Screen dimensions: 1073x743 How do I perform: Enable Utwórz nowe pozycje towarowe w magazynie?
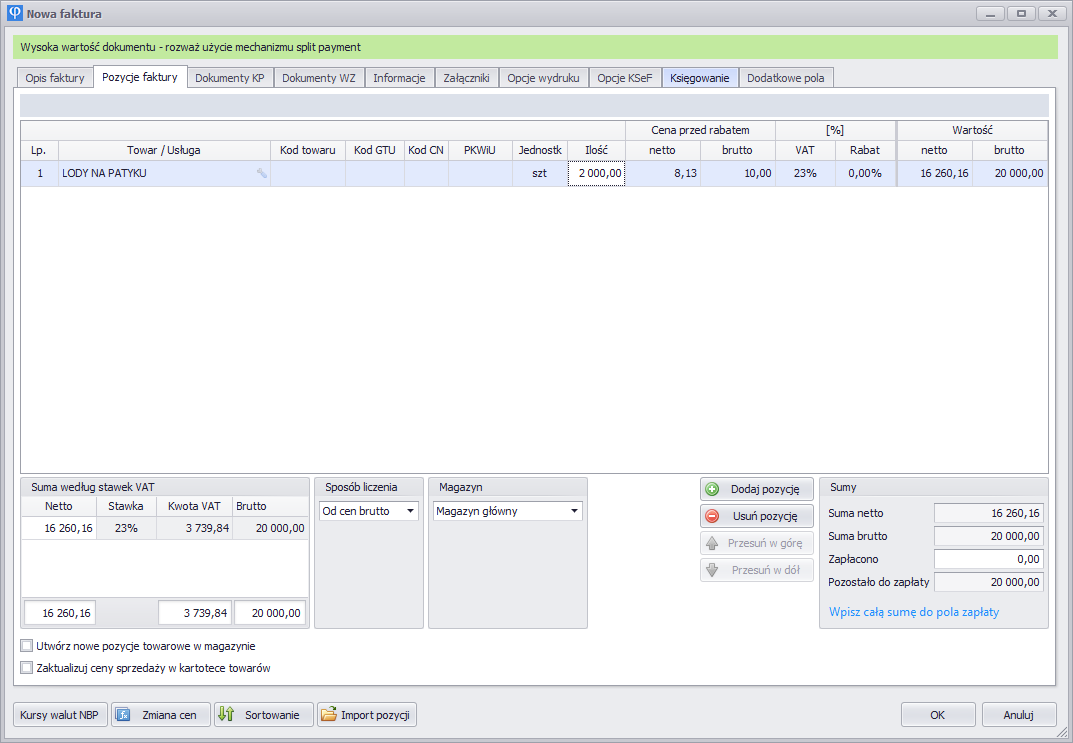(27, 646)
